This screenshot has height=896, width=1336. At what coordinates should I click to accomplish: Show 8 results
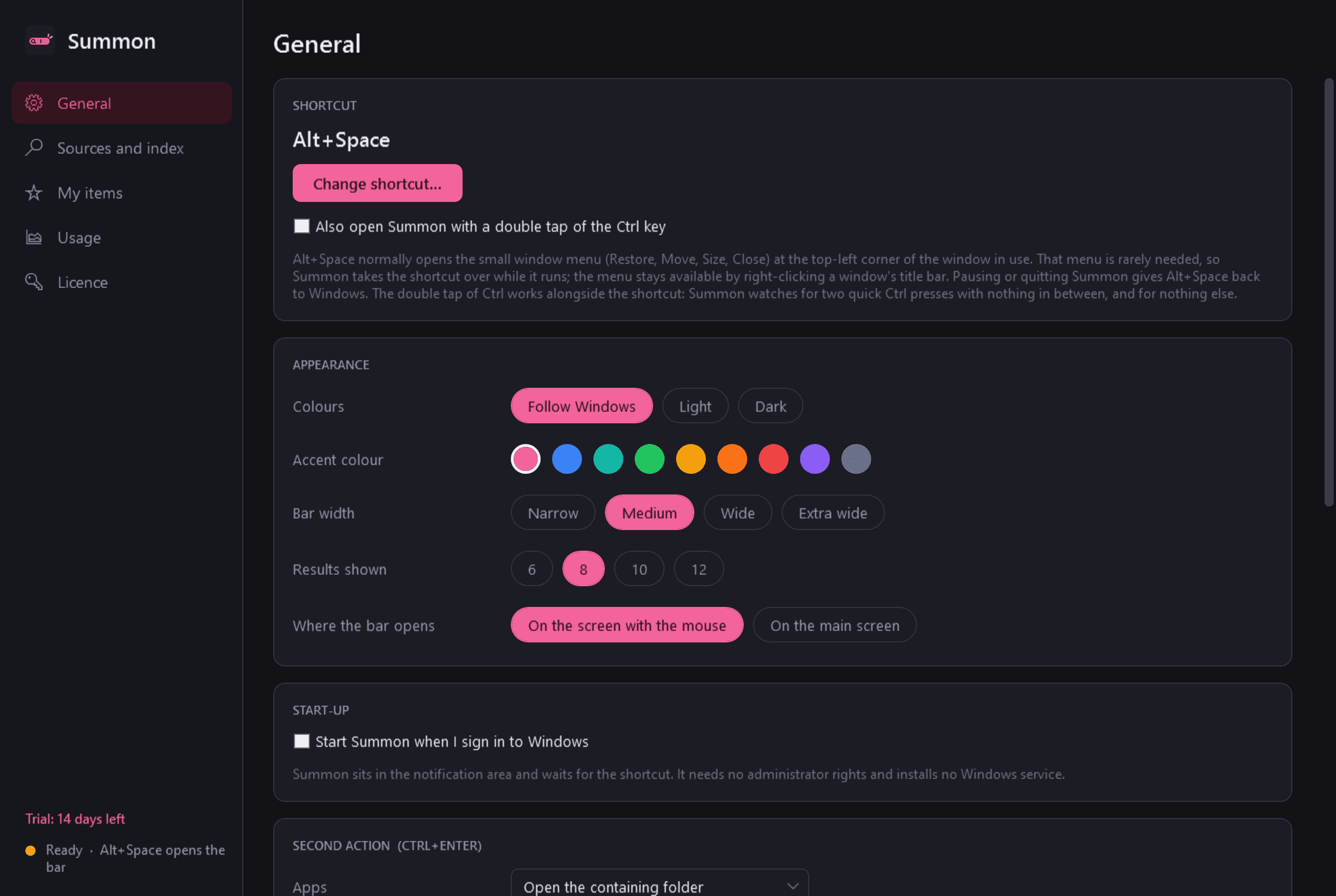point(583,568)
